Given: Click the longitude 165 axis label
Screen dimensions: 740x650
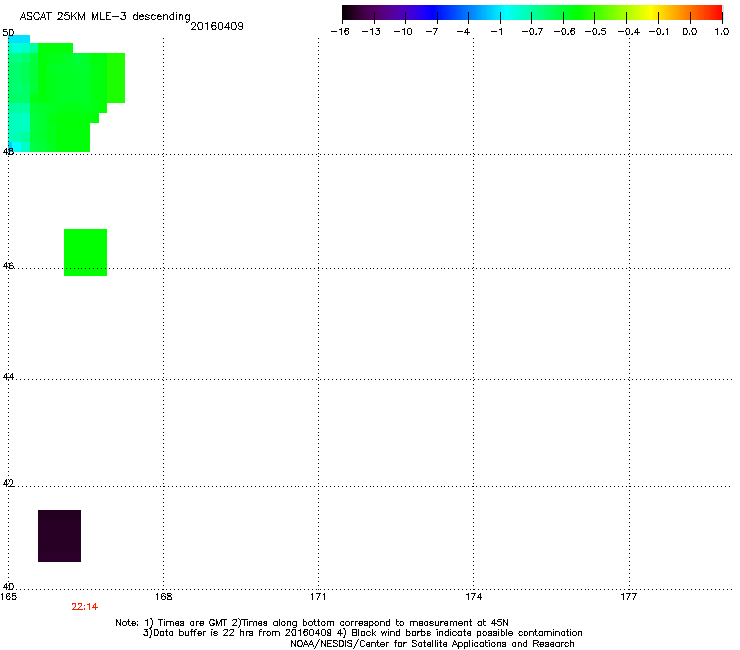Looking at the screenshot, I should click(x=8, y=597).
